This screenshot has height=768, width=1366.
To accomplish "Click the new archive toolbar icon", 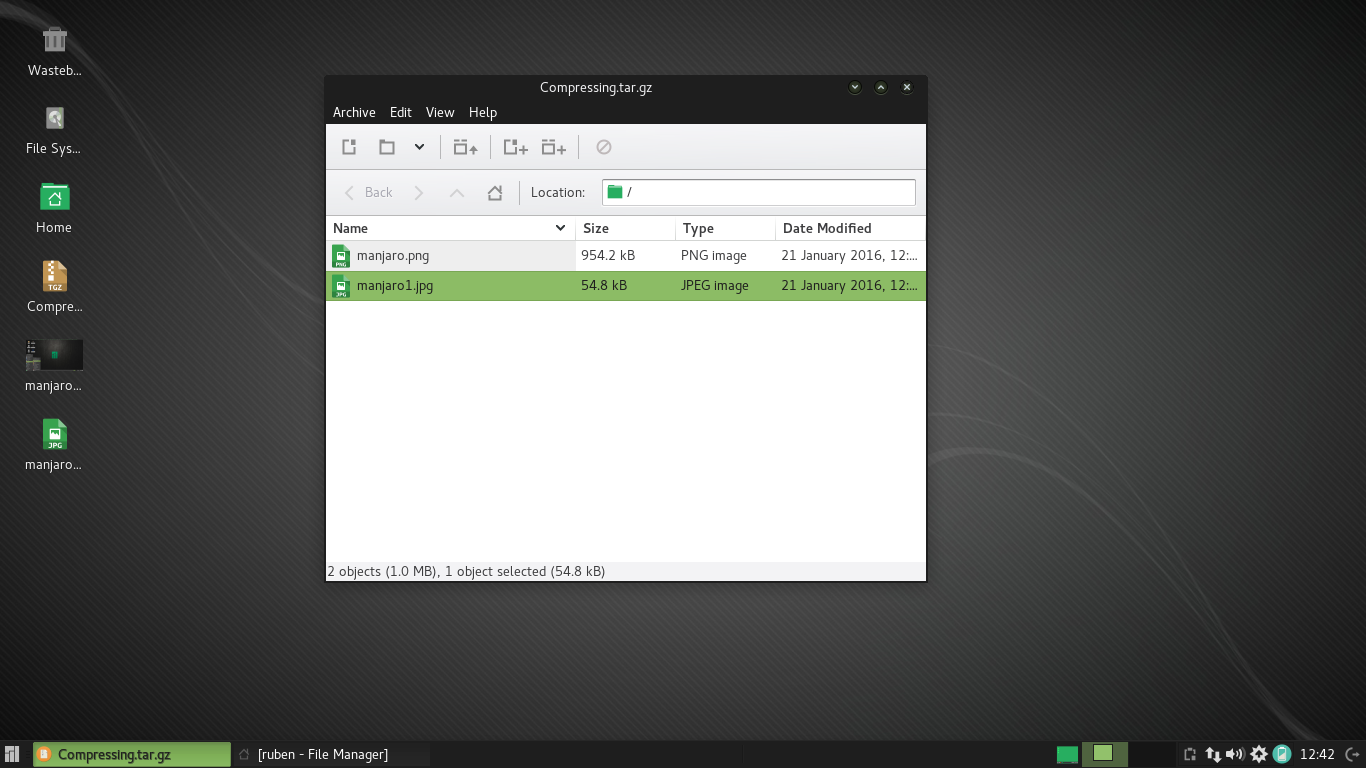I will (x=349, y=147).
